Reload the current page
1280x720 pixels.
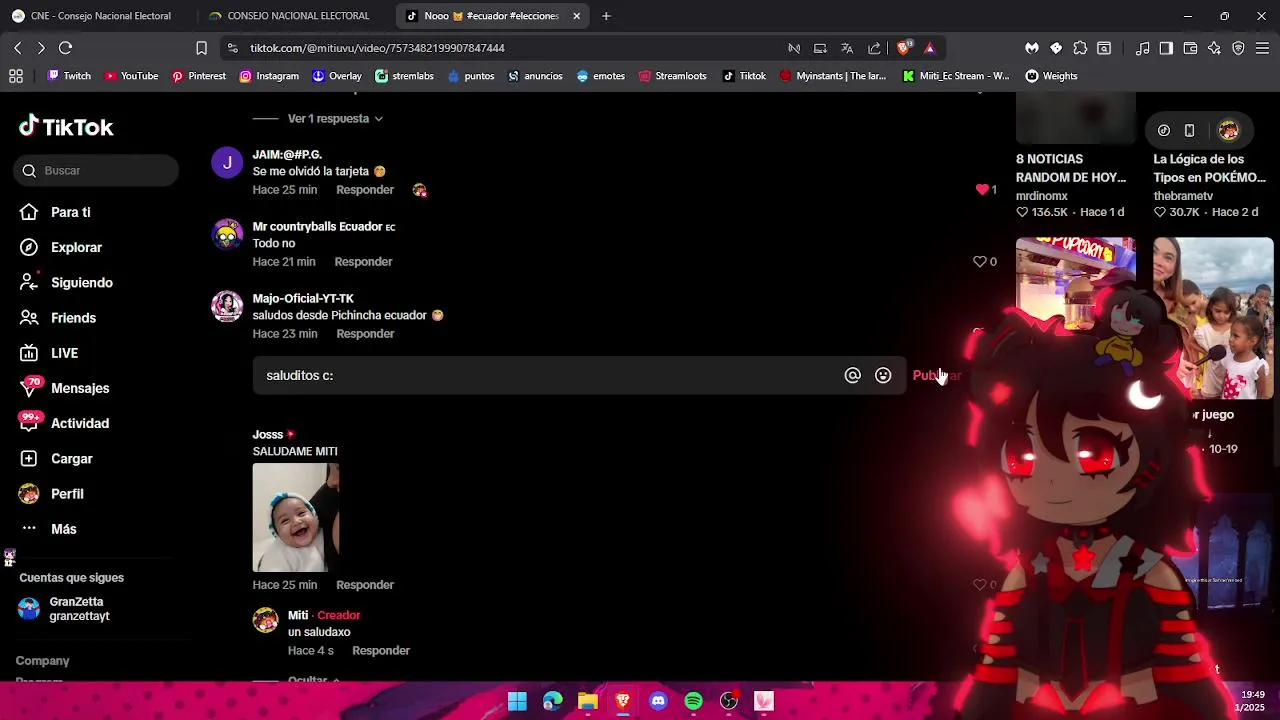pos(65,48)
